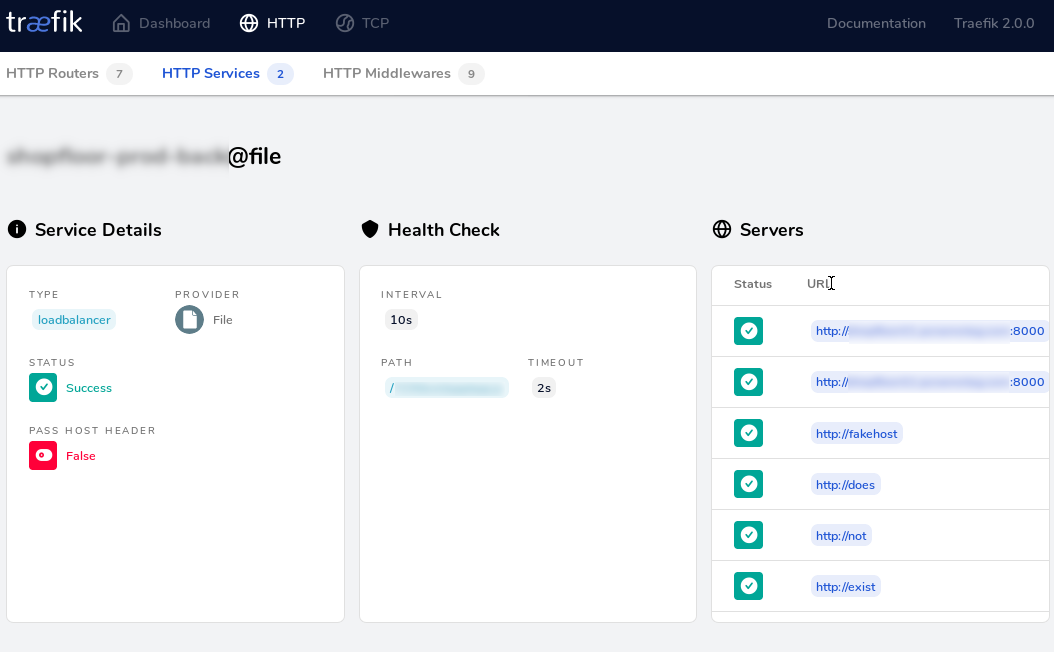Image resolution: width=1054 pixels, height=652 pixels.
Task: Click the Traefik logo
Action: point(44,22)
